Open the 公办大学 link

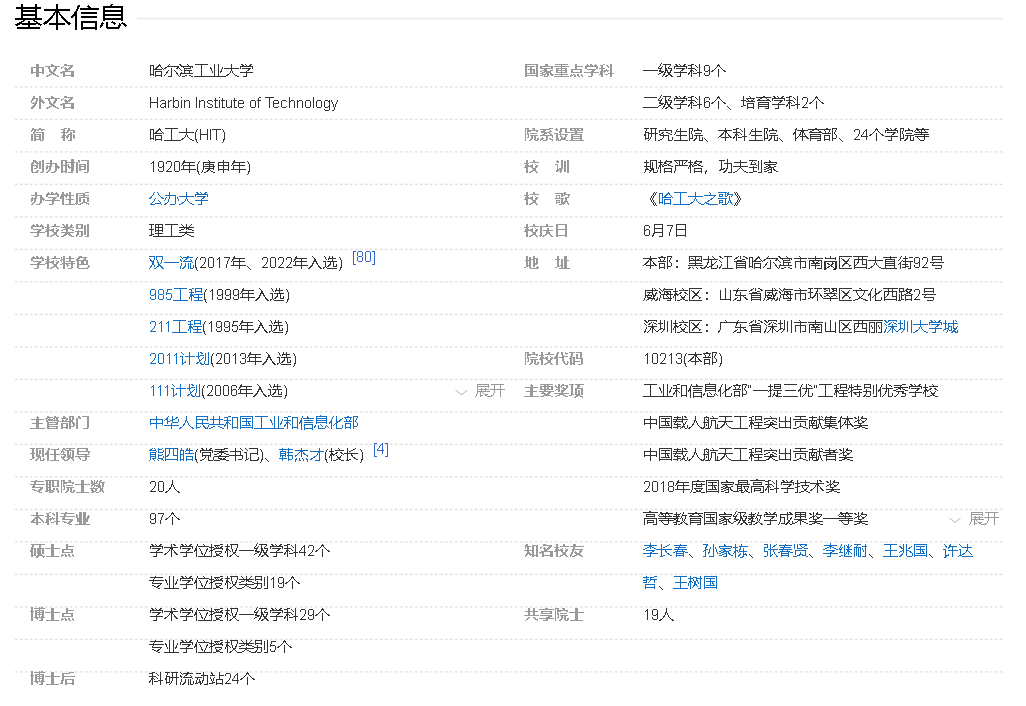[177, 199]
